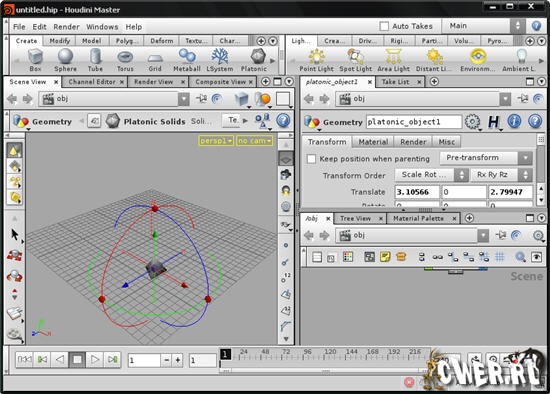The height and width of the screenshot is (394, 550).
Task: Click the arrow select tool in viewport sidebar
Action: click(x=14, y=234)
